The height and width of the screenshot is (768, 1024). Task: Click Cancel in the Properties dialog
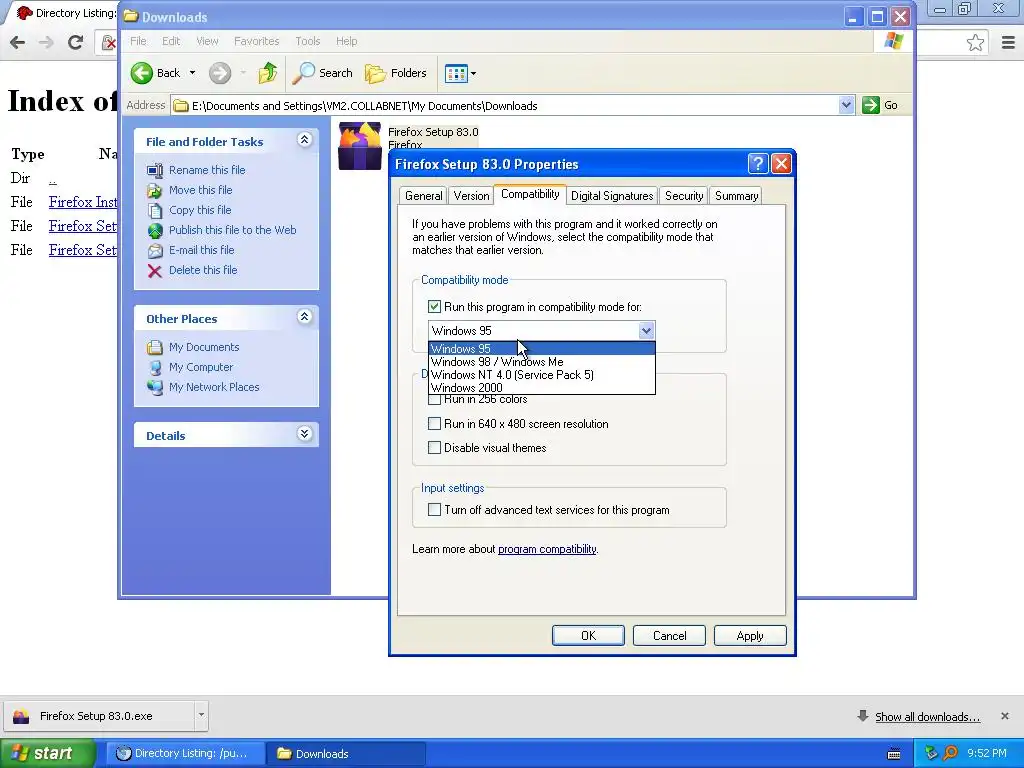click(669, 635)
